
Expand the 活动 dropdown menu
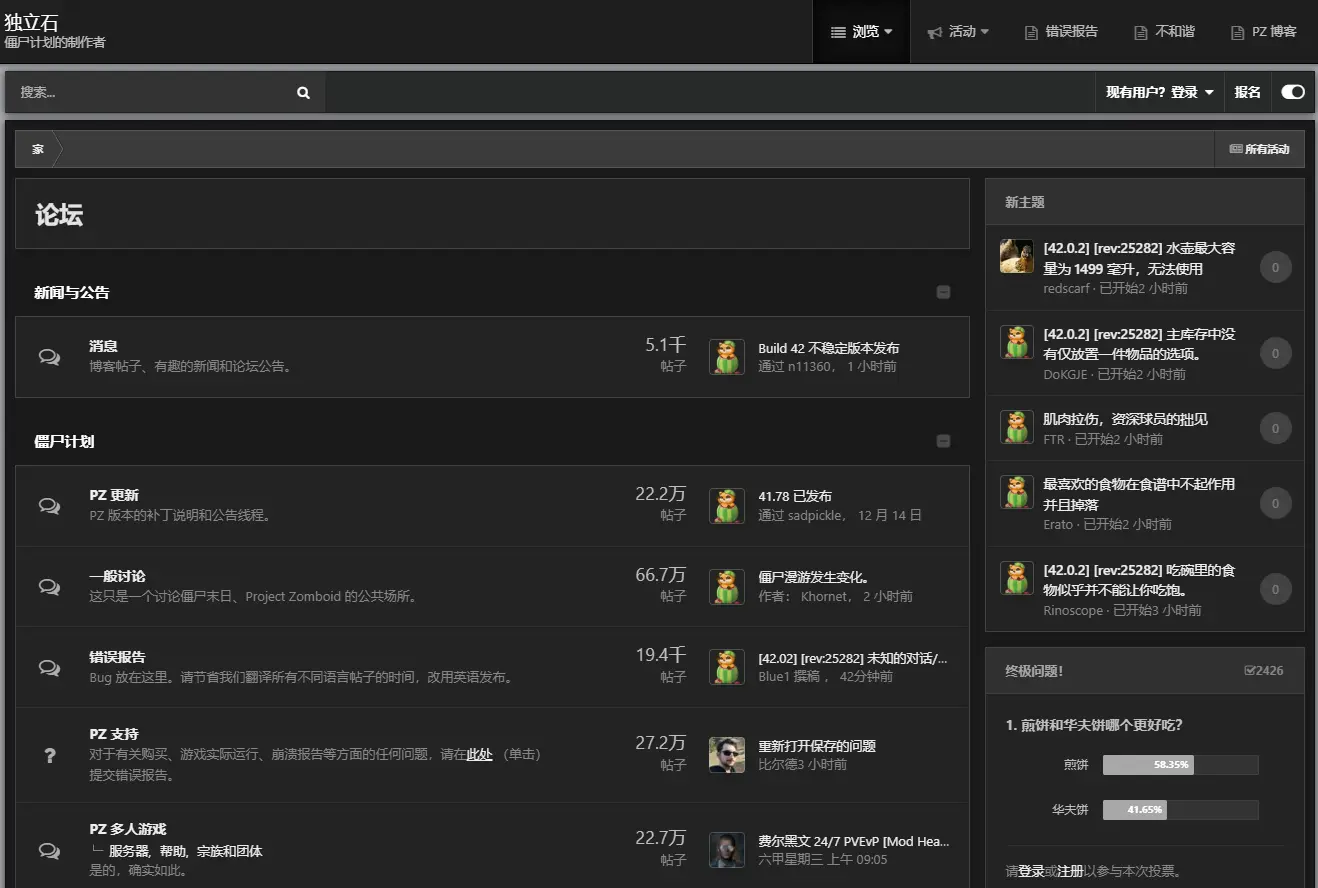[958, 32]
